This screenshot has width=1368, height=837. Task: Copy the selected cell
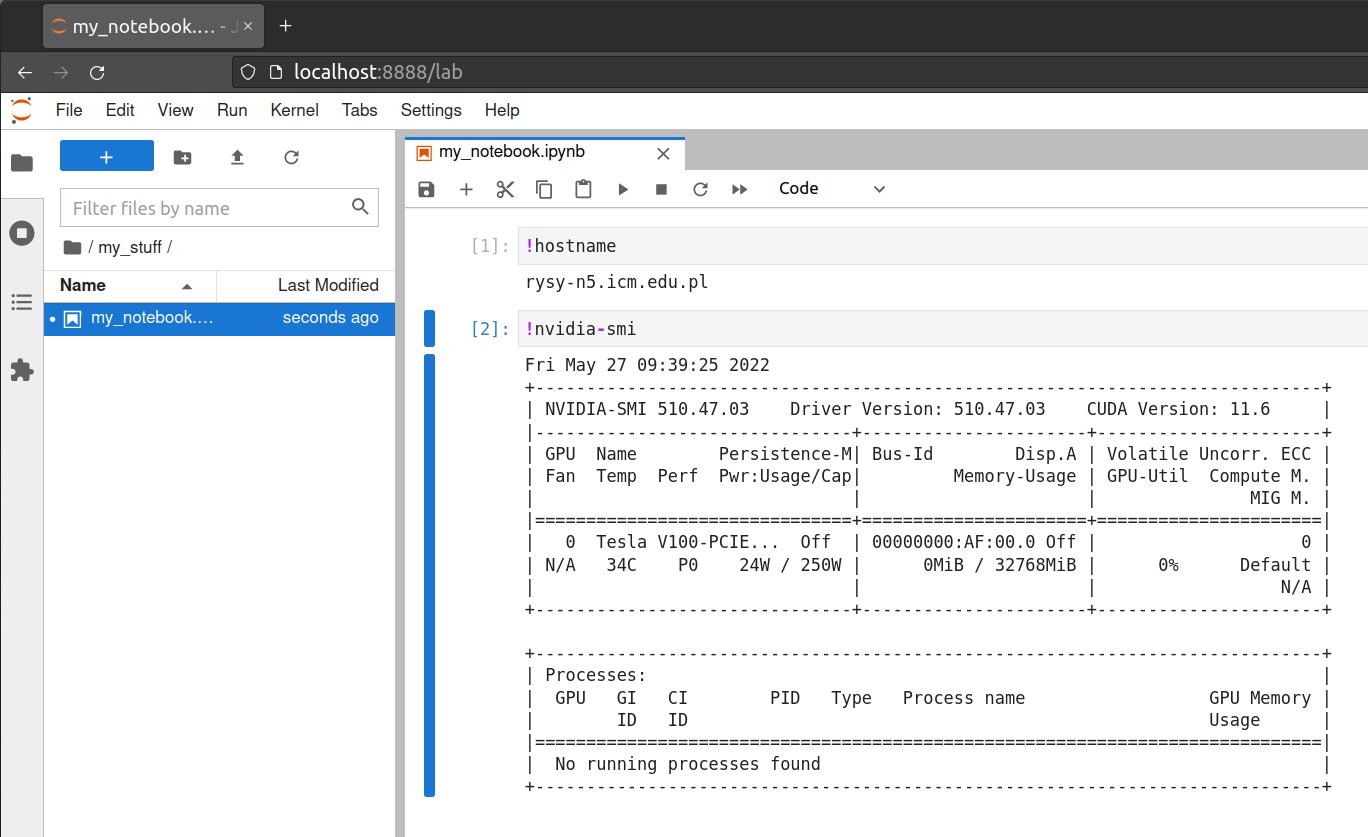click(x=544, y=189)
